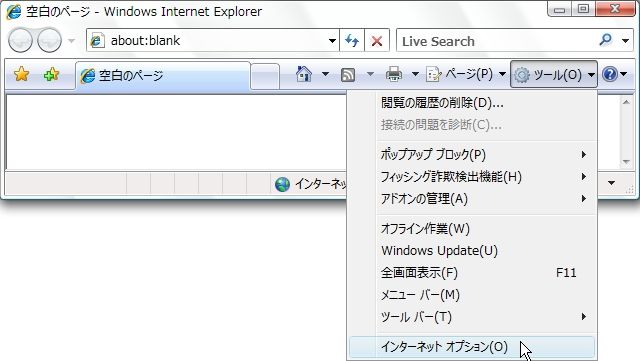Viewport: 640px width, 361px height.
Task: Toggle メニュー バー(M) menu item
Action: 473,294
